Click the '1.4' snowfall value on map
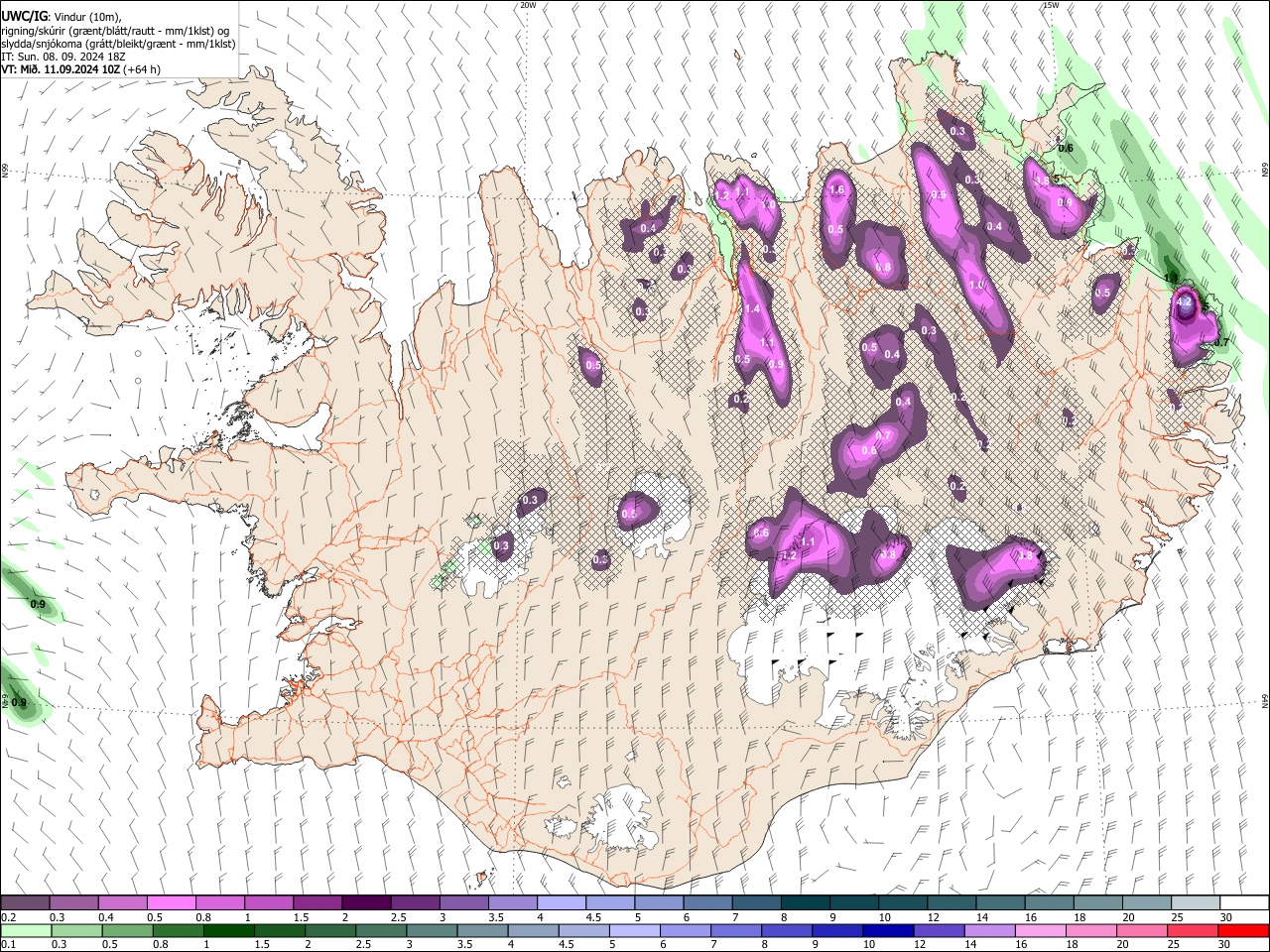 point(752,309)
